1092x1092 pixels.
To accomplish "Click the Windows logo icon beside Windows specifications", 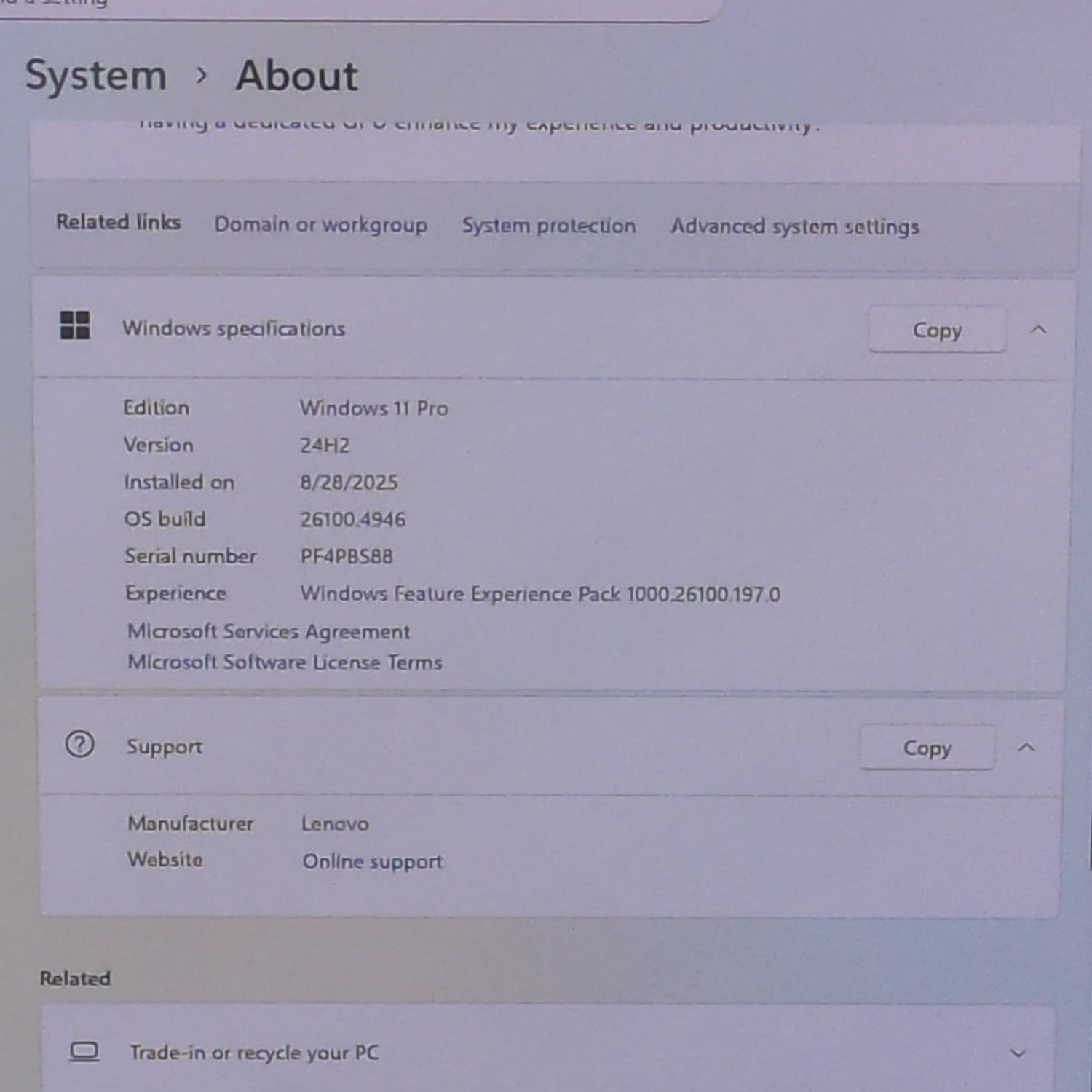I will point(74,325).
